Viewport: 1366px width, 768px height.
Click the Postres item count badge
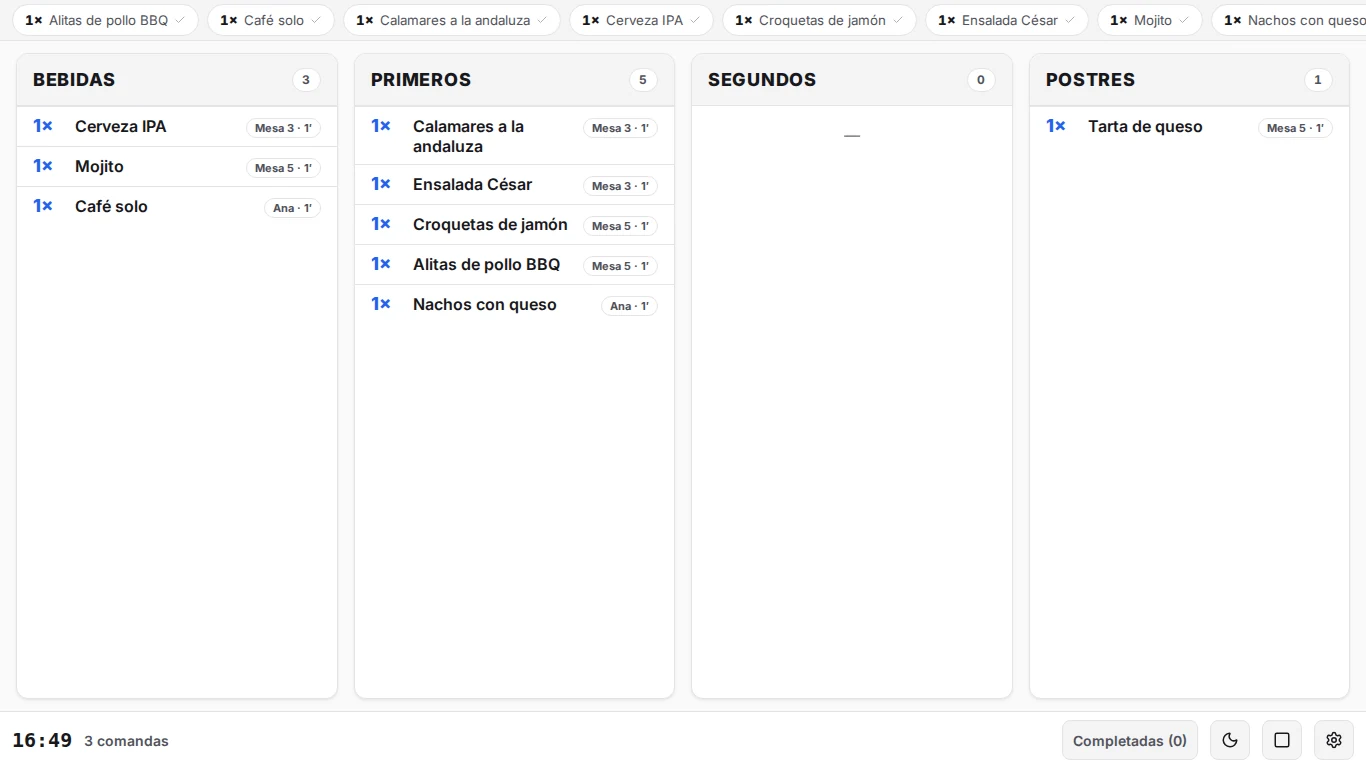click(x=1318, y=80)
